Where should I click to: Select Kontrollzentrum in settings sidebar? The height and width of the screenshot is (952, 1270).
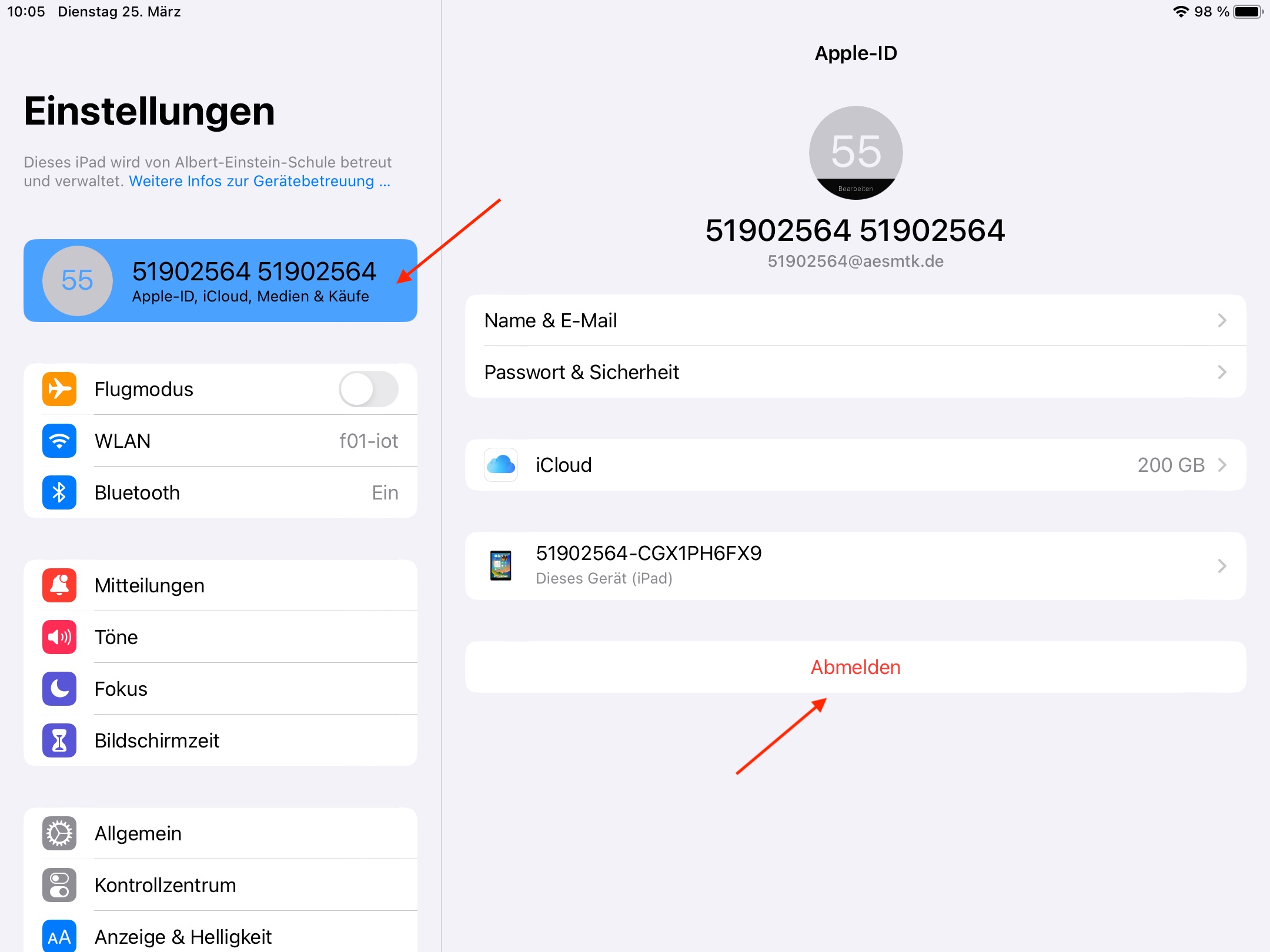click(x=165, y=885)
